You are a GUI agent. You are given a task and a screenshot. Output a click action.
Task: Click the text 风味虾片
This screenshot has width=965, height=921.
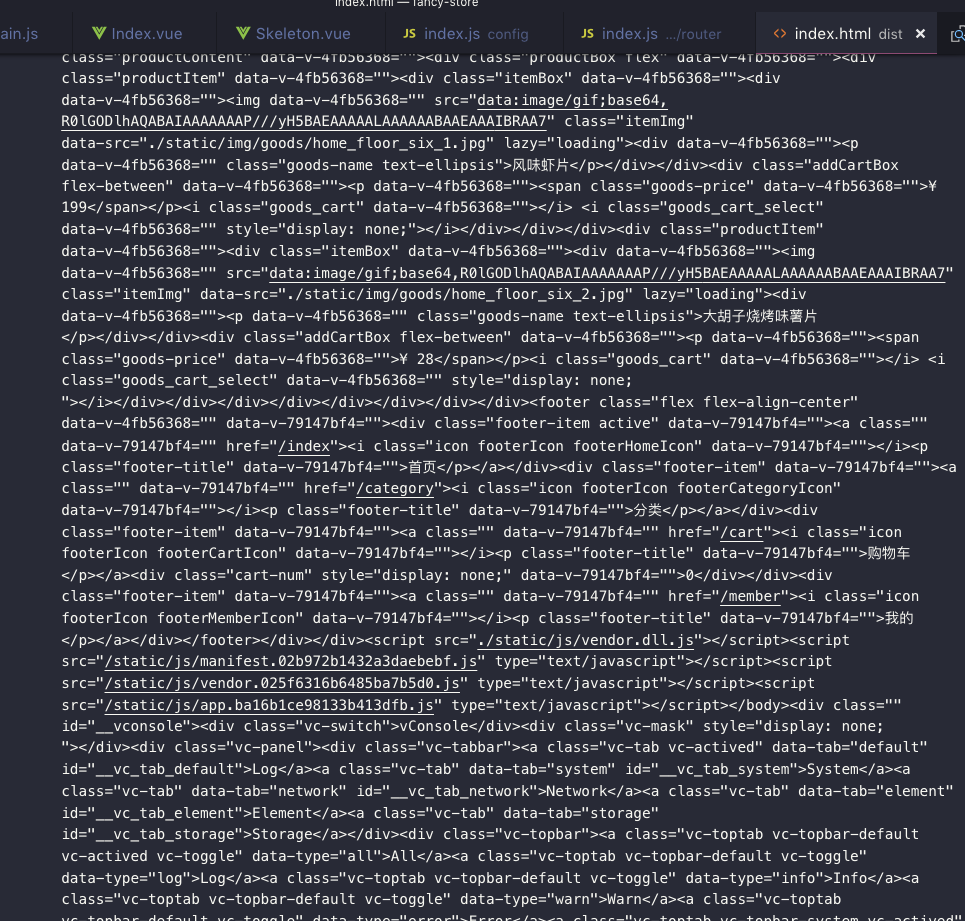pos(540,165)
